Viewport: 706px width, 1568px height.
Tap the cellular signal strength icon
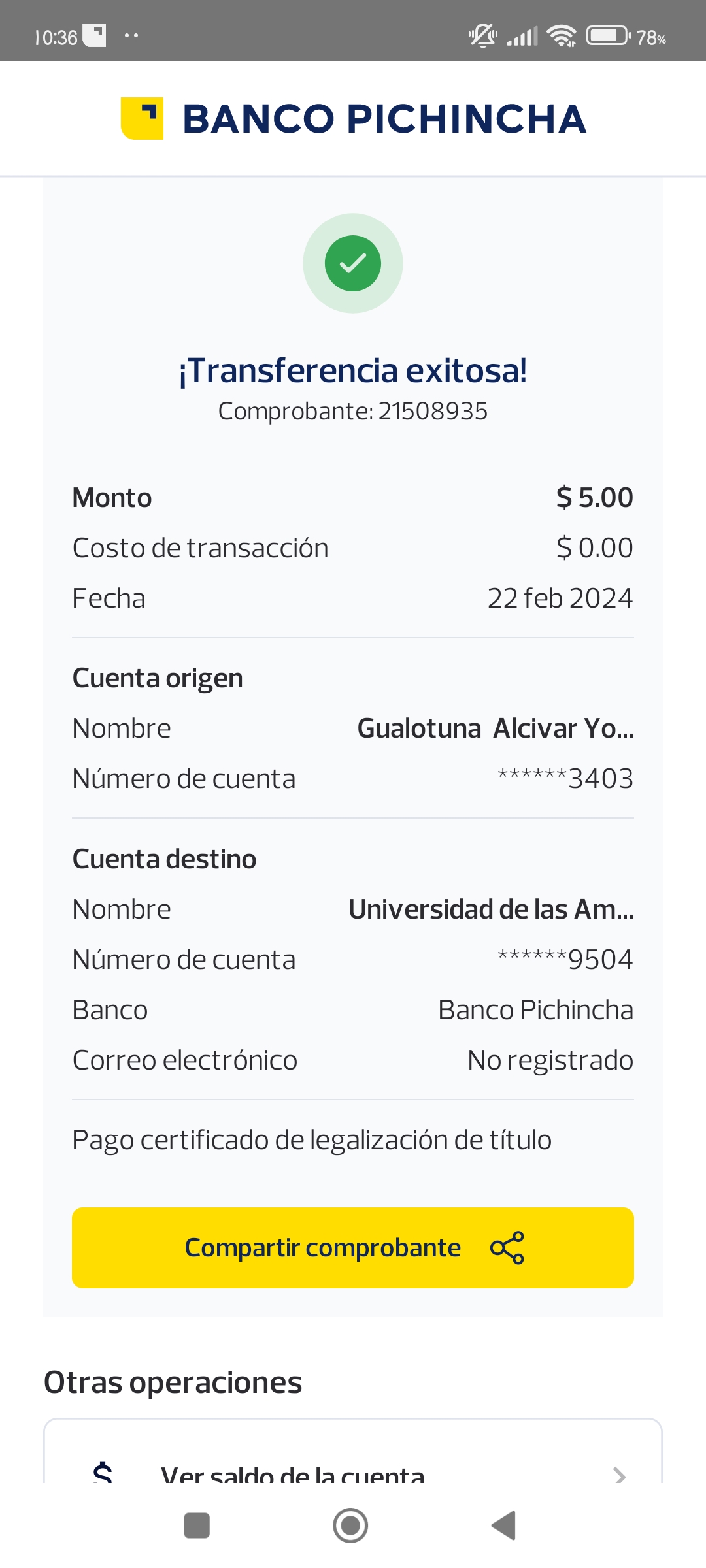(522, 36)
